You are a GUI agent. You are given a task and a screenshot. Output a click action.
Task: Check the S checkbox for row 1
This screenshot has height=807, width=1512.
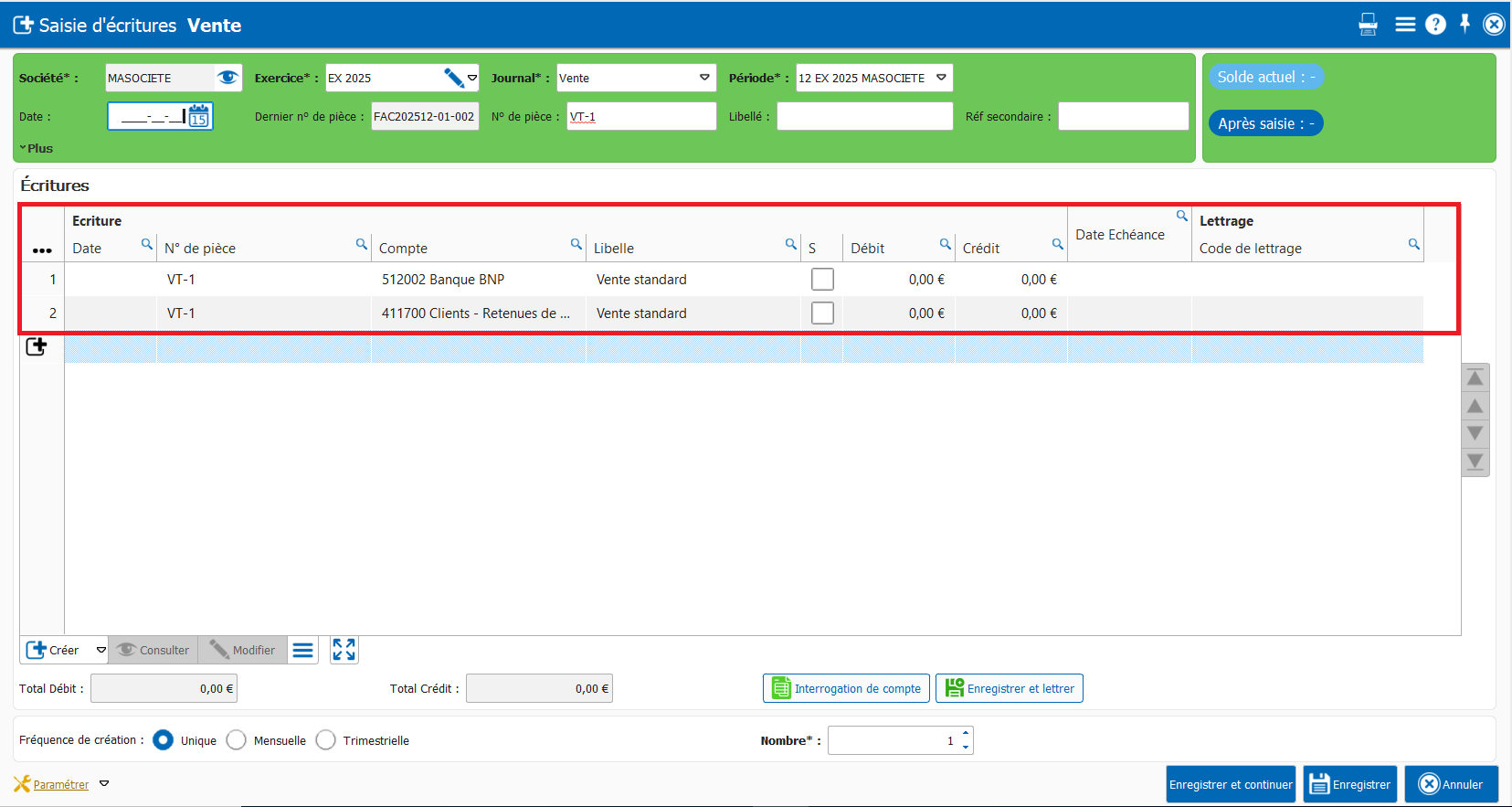(x=822, y=280)
